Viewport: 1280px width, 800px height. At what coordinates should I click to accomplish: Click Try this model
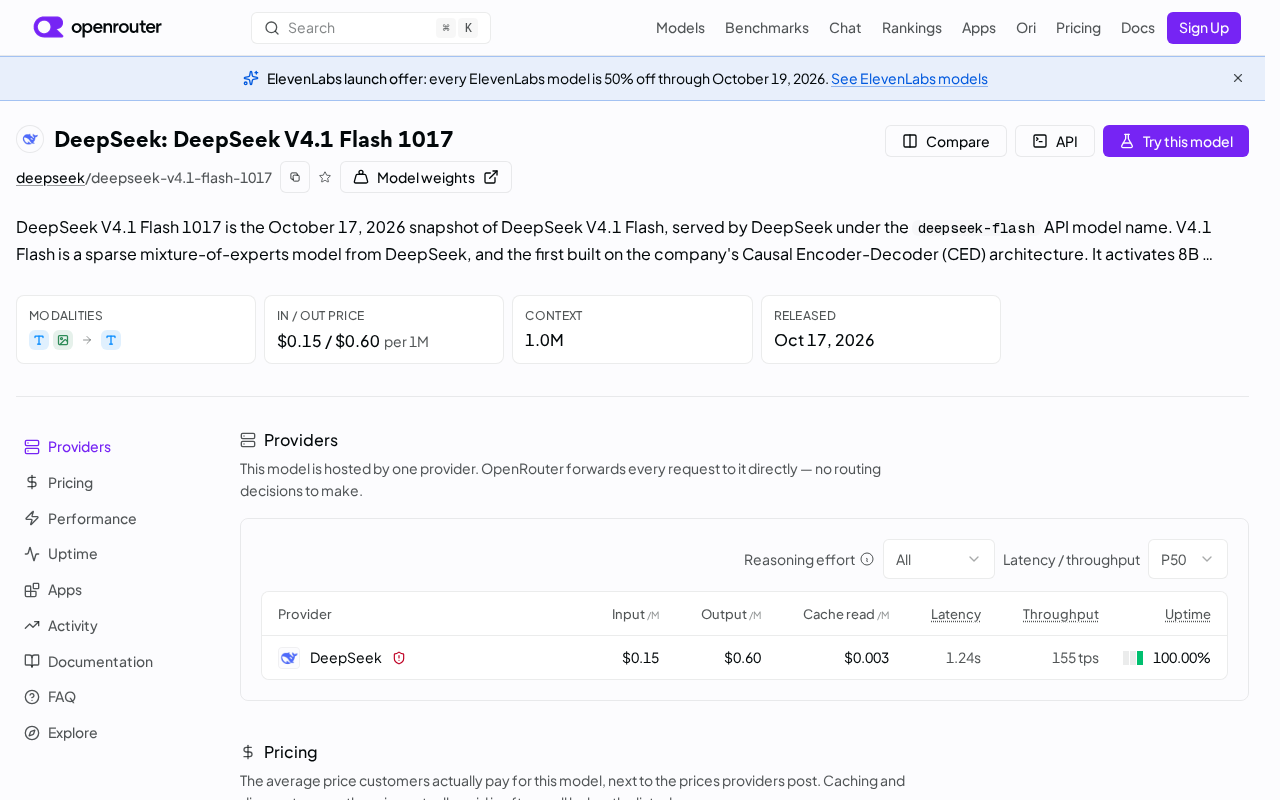(1176, 141)
